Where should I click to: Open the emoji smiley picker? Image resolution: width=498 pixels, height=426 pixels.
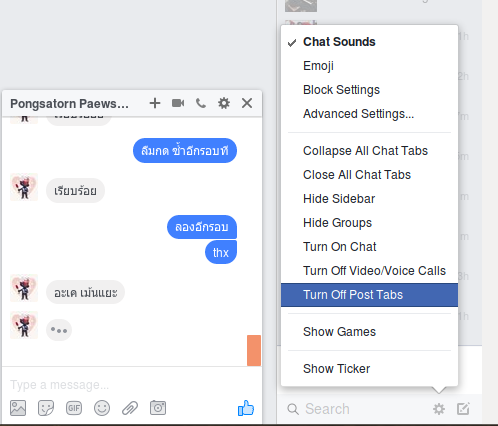click(x=102, y=408)
